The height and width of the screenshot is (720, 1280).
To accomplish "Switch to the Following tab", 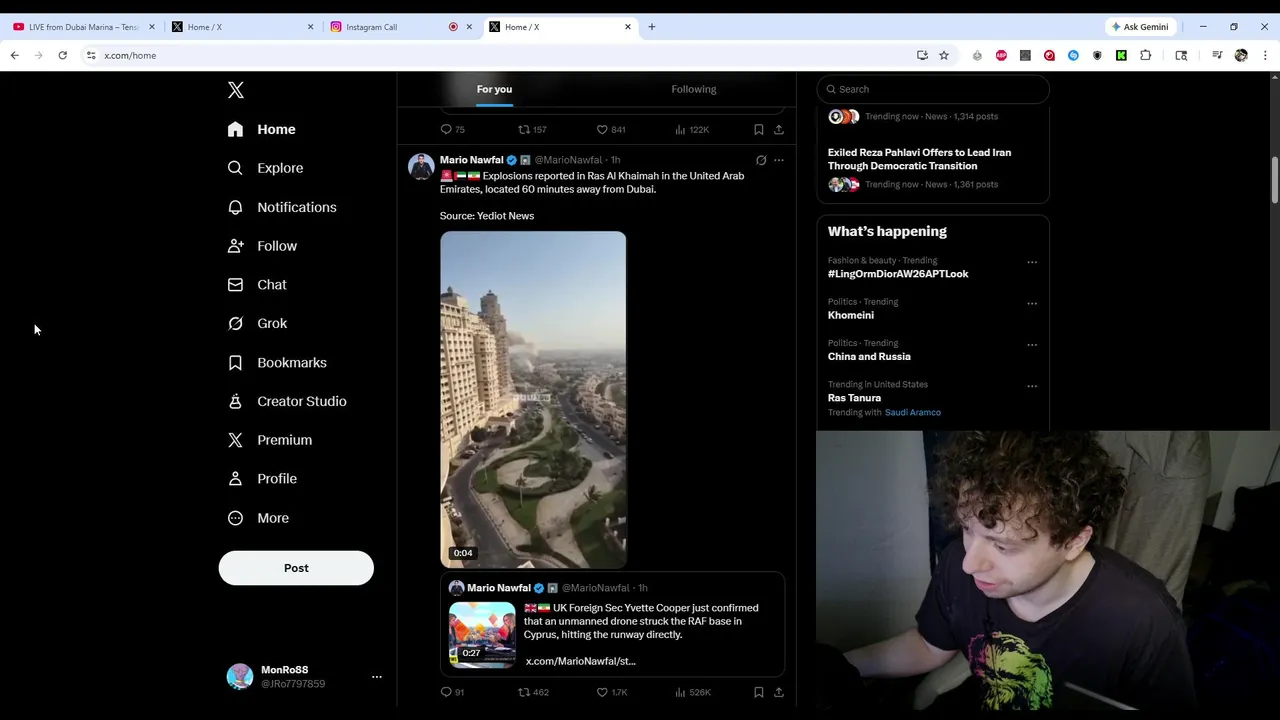I will coord(694,89).
